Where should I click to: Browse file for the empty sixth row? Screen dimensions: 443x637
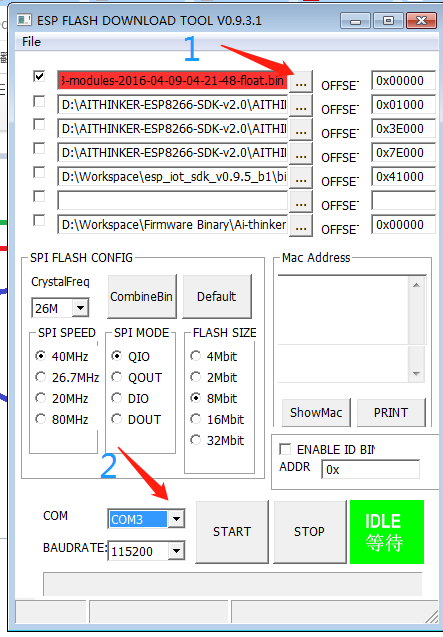pyautogui.click(x=301, y=202)
